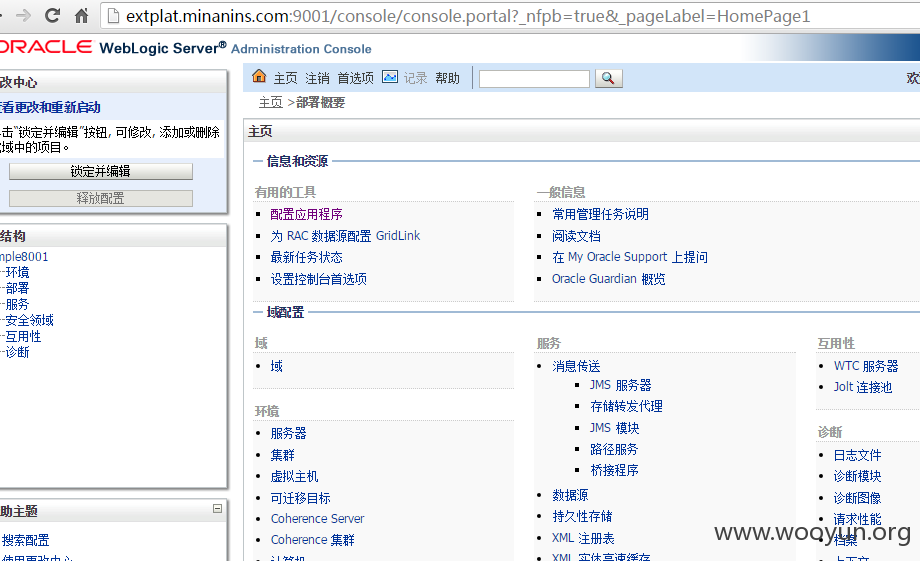The width and height of the screenshot is (920, 561).
Task: Expand 服务 in domain structure tree
Action: (x=17, y=304)
